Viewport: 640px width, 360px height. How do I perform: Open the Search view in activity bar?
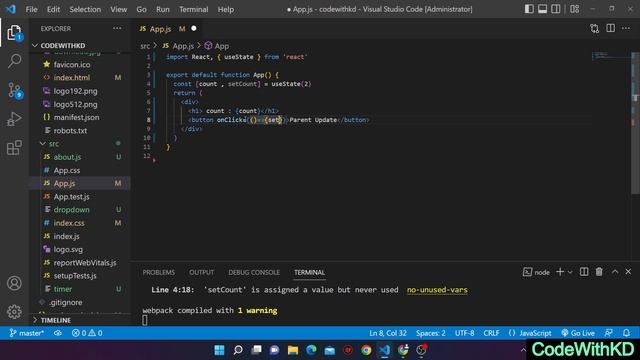coord(14,61)
